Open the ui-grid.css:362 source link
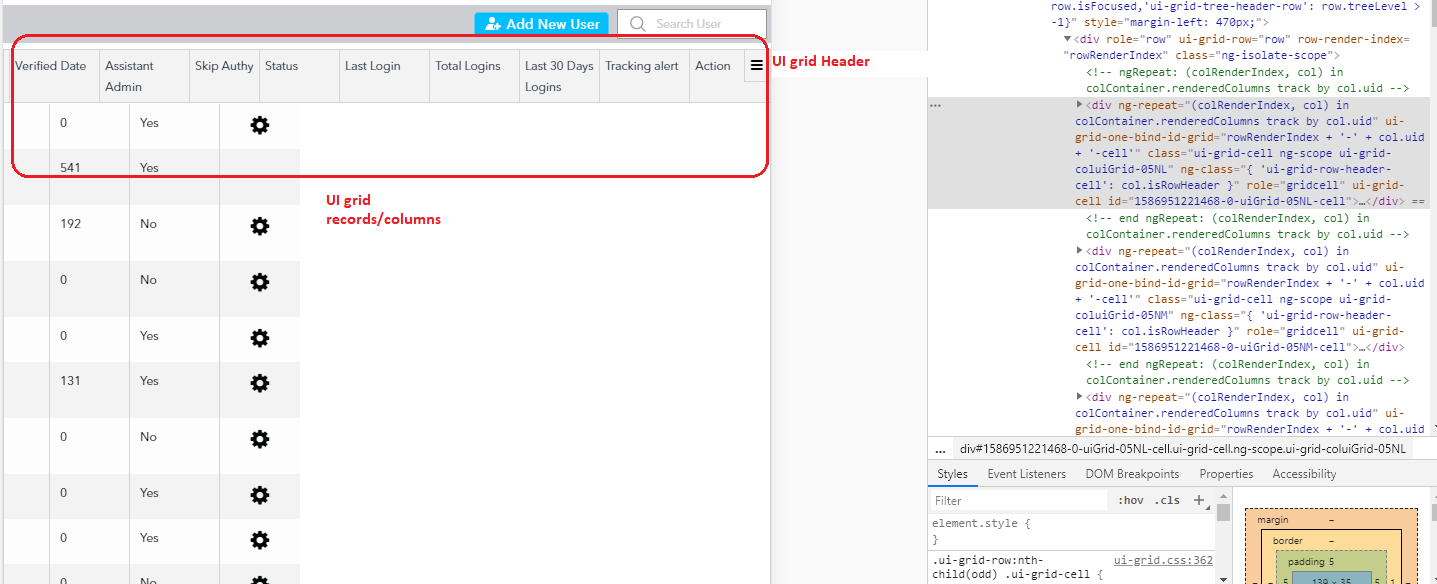 click(x=1163, y=561)
